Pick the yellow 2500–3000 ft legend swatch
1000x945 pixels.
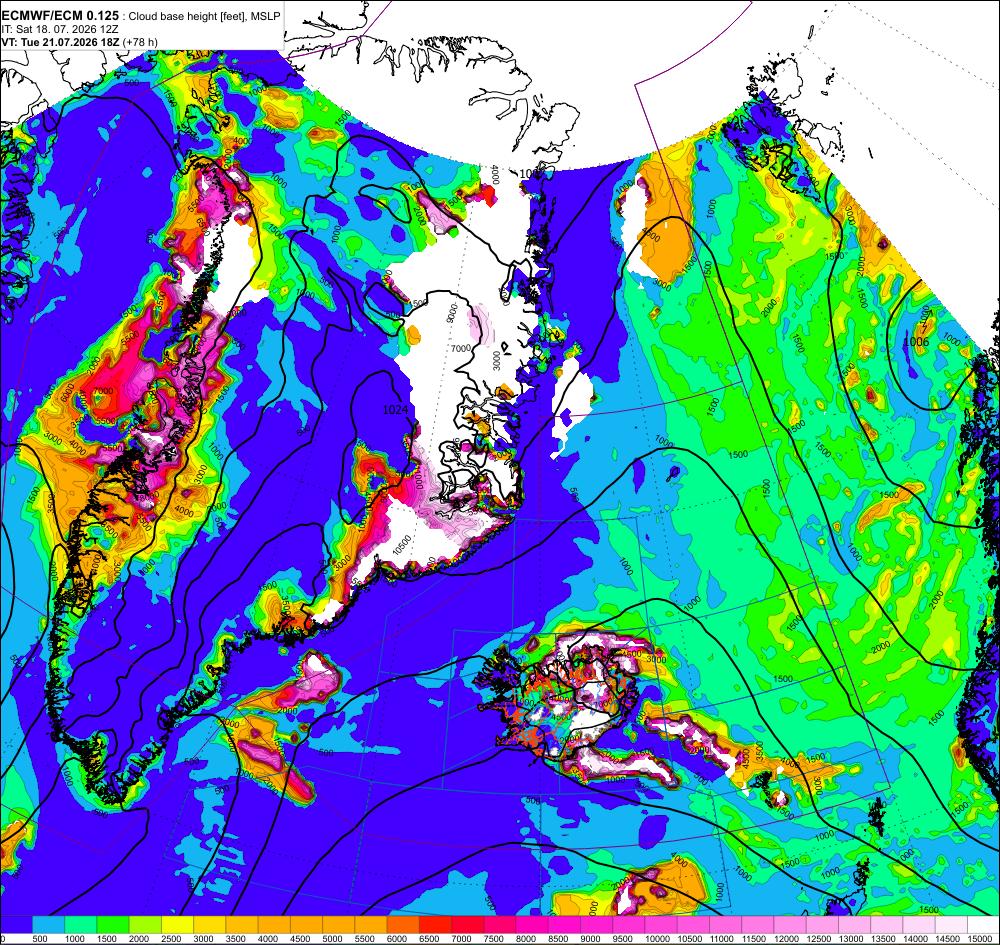178,925
